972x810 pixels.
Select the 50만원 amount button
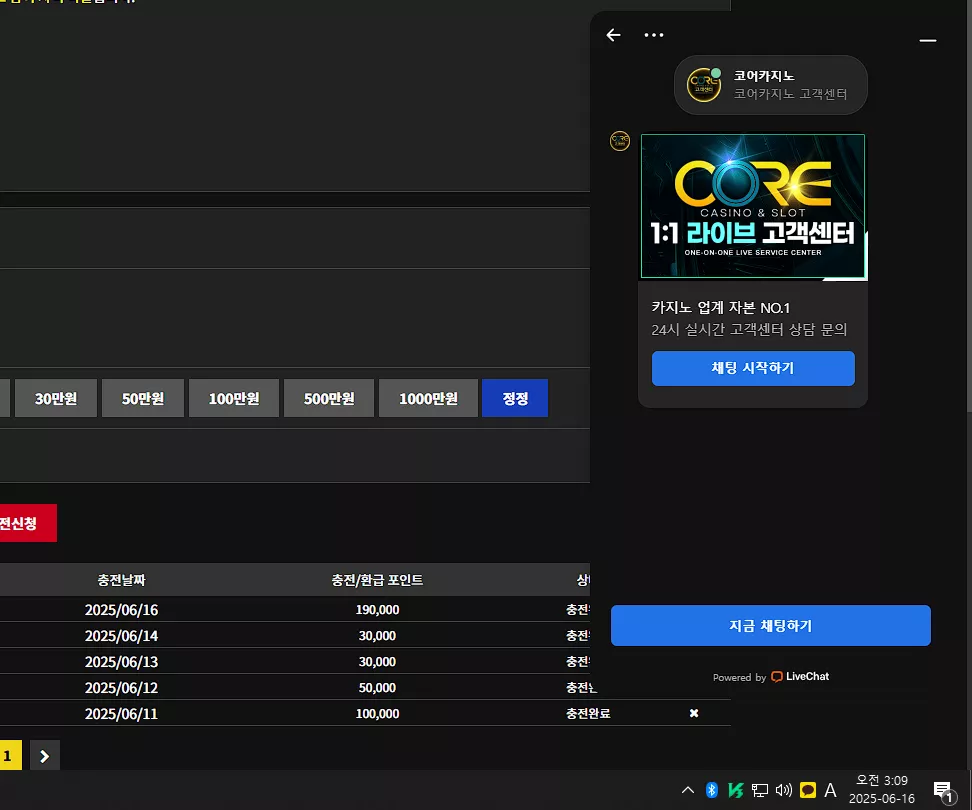(x=143, y=398)
